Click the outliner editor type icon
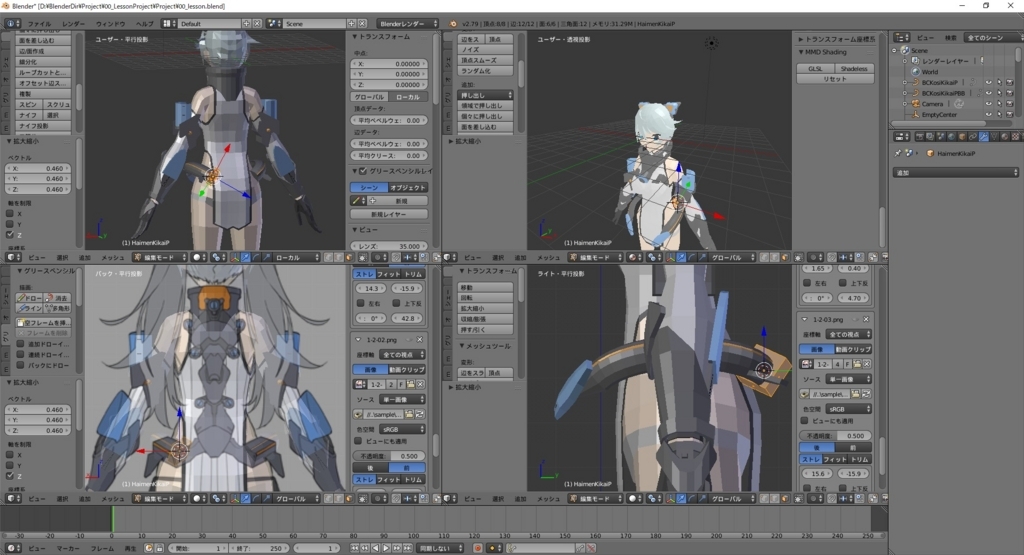This screenshot has width=1024, height=555. click(x=901, y=38)
